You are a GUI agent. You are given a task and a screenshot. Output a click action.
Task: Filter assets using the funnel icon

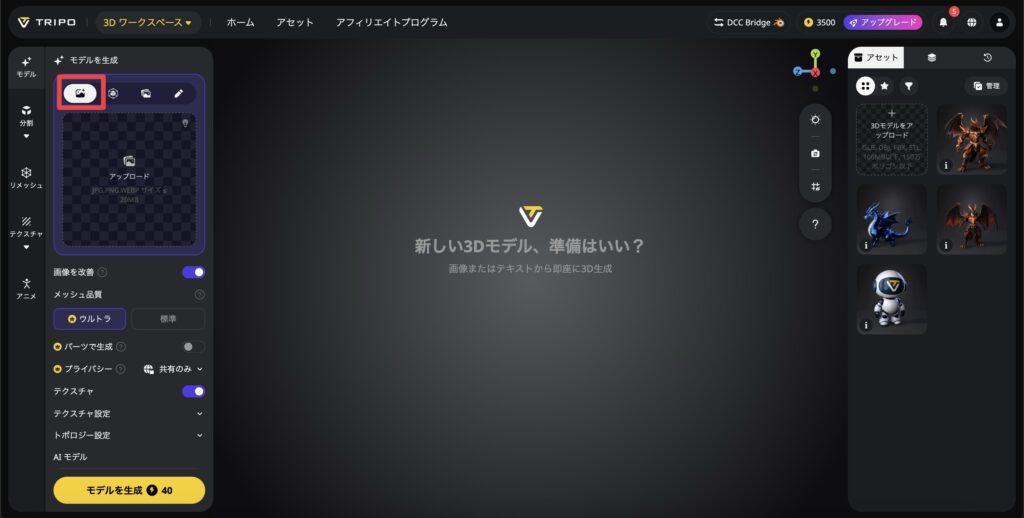[x=908, y=86]
